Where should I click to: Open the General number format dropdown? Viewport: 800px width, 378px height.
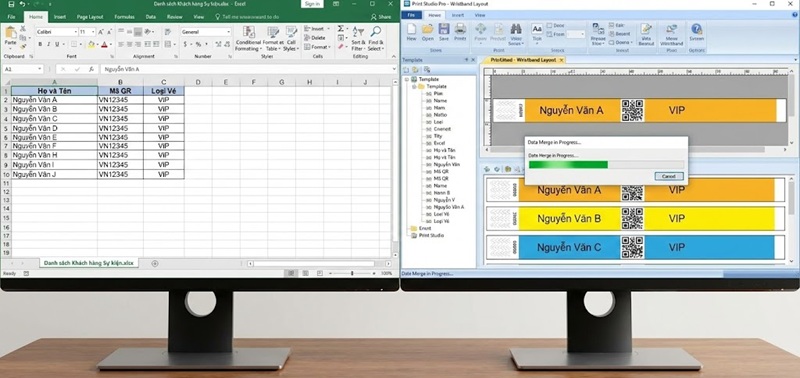[x=228, y=32]
